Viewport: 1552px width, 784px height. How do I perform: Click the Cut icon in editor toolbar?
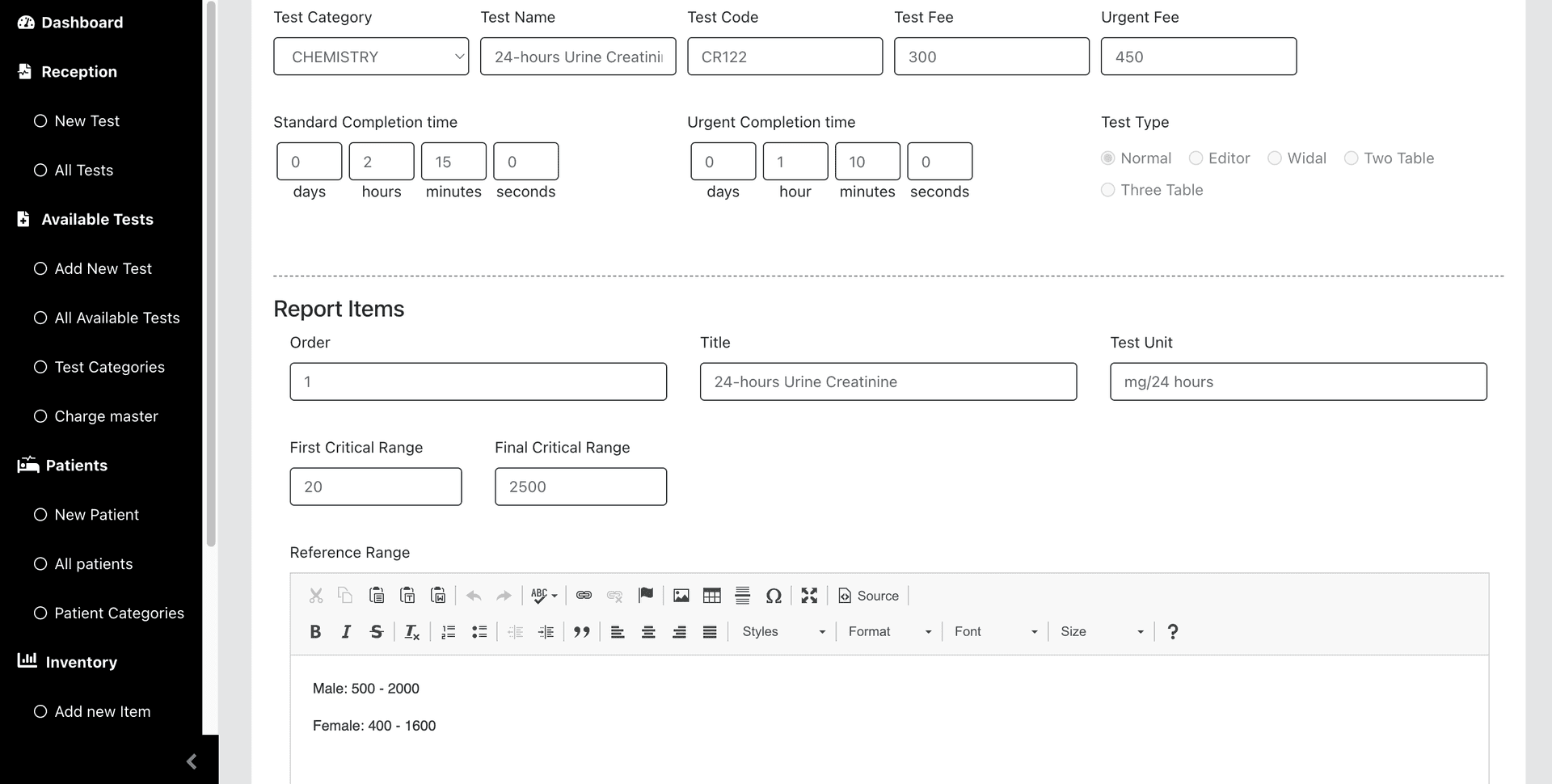316,596
